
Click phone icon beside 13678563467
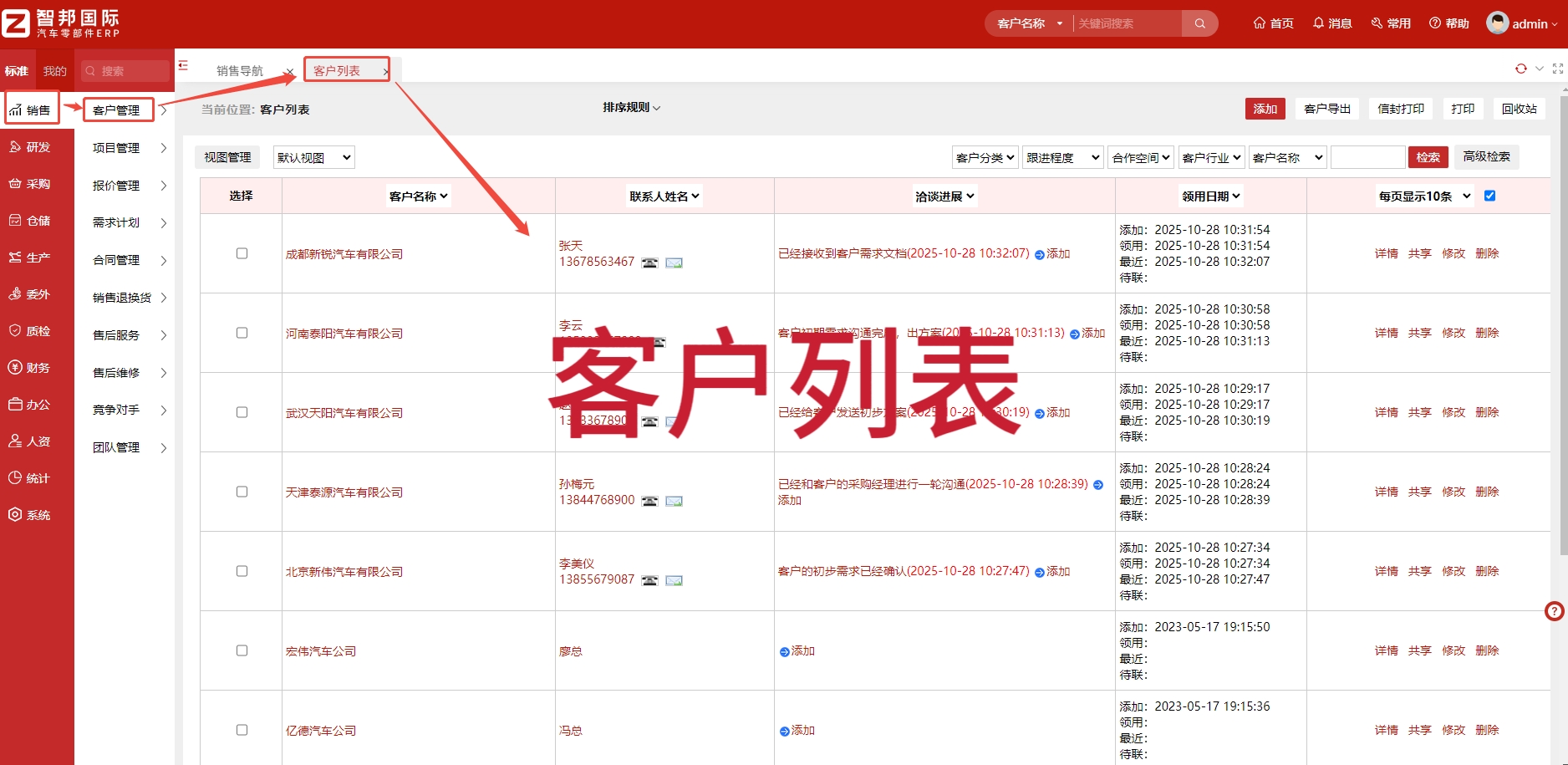click(x=649, y=263)
